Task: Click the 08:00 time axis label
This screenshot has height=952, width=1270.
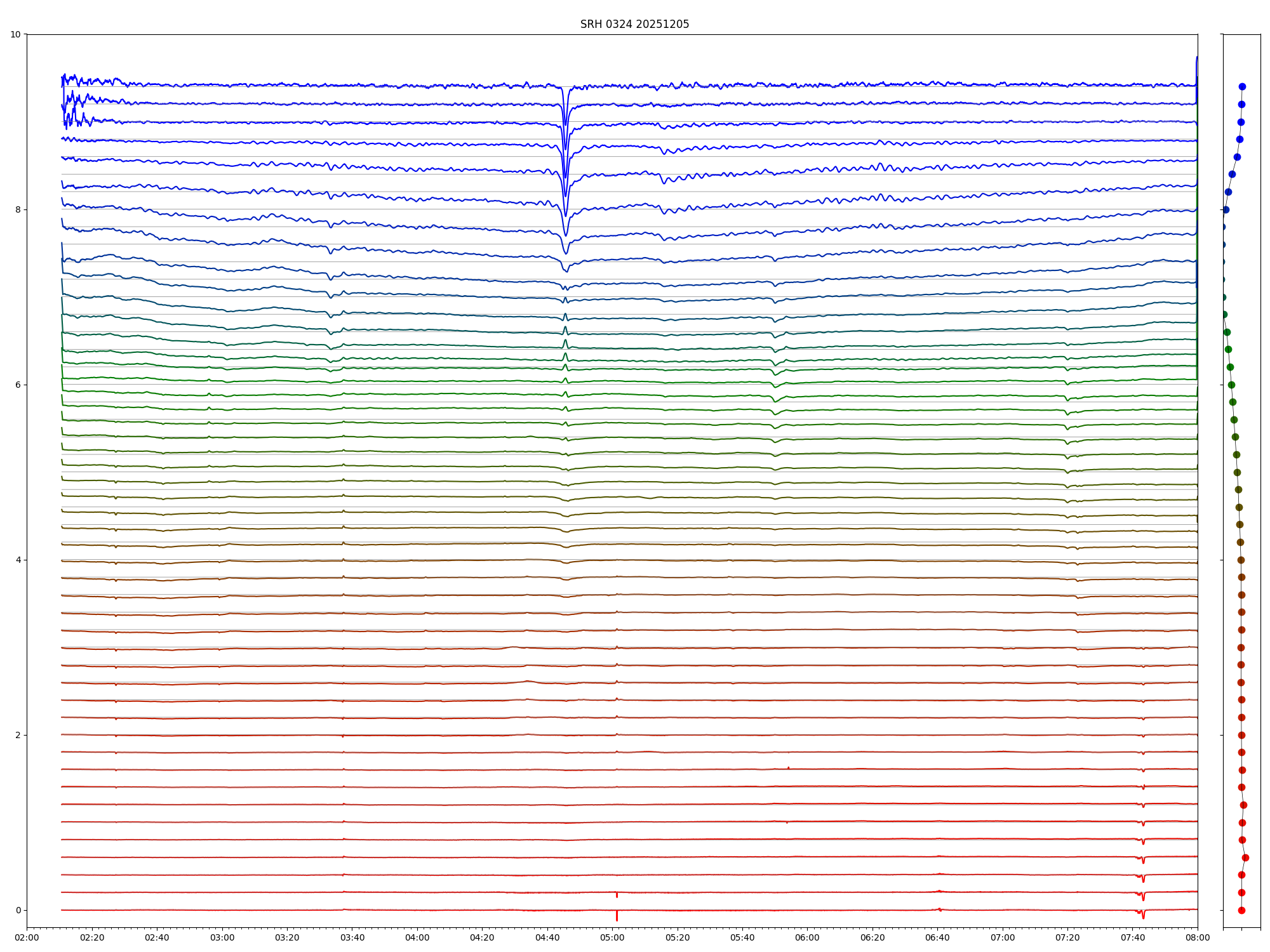Action: click(x=1197, y=937)
